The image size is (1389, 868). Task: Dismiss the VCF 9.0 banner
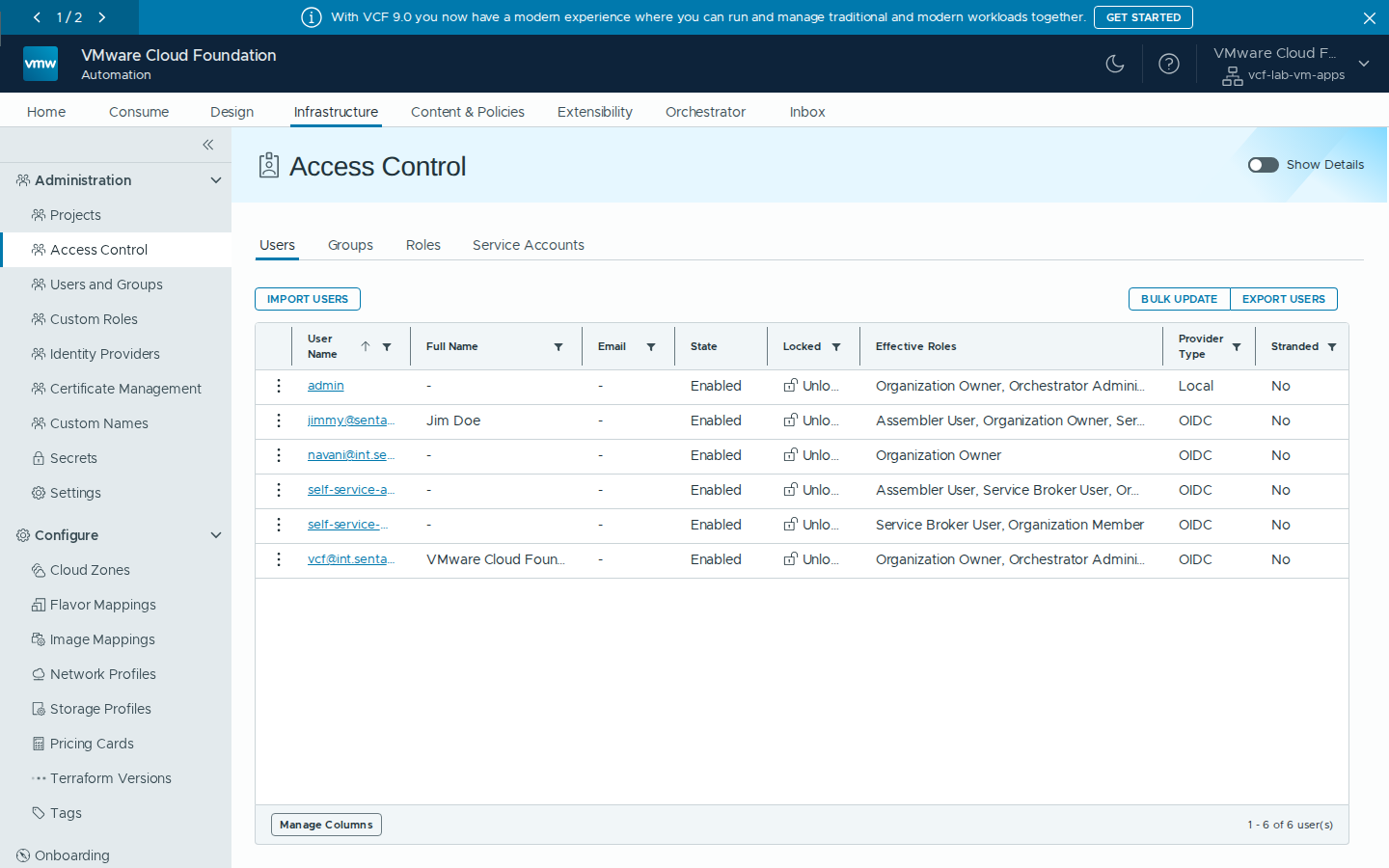tap(1370, 17)
